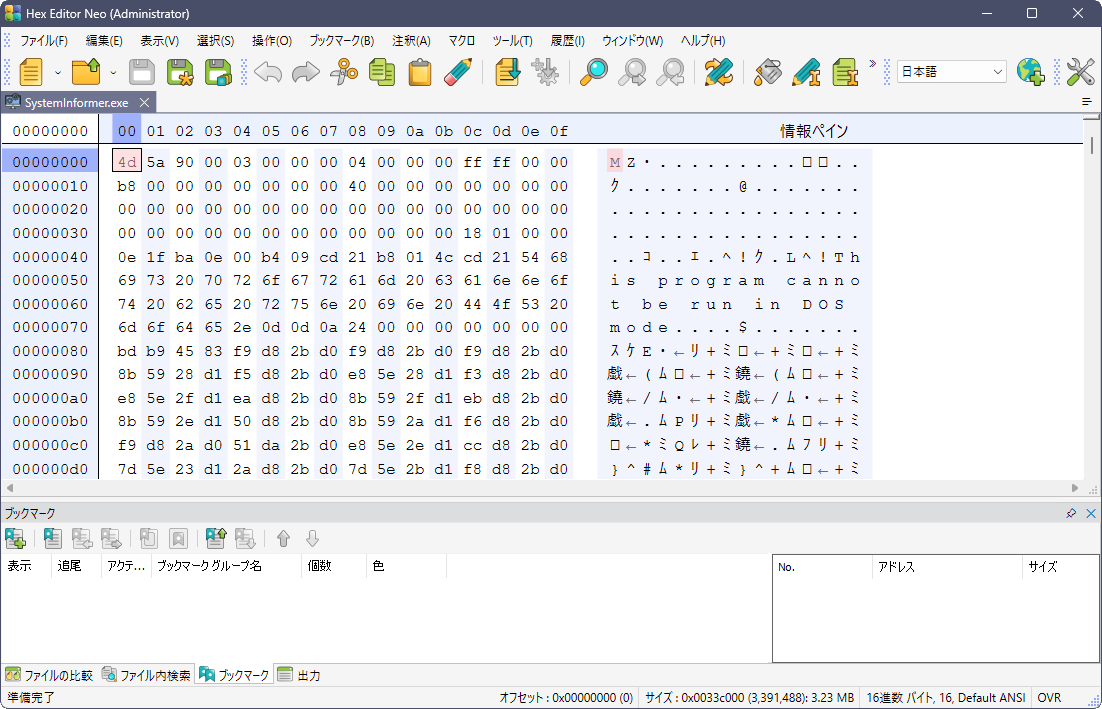Click the bookmark list icon in panel toolbar
This screenshot has width=1102, height=709.
pos(53,539)
